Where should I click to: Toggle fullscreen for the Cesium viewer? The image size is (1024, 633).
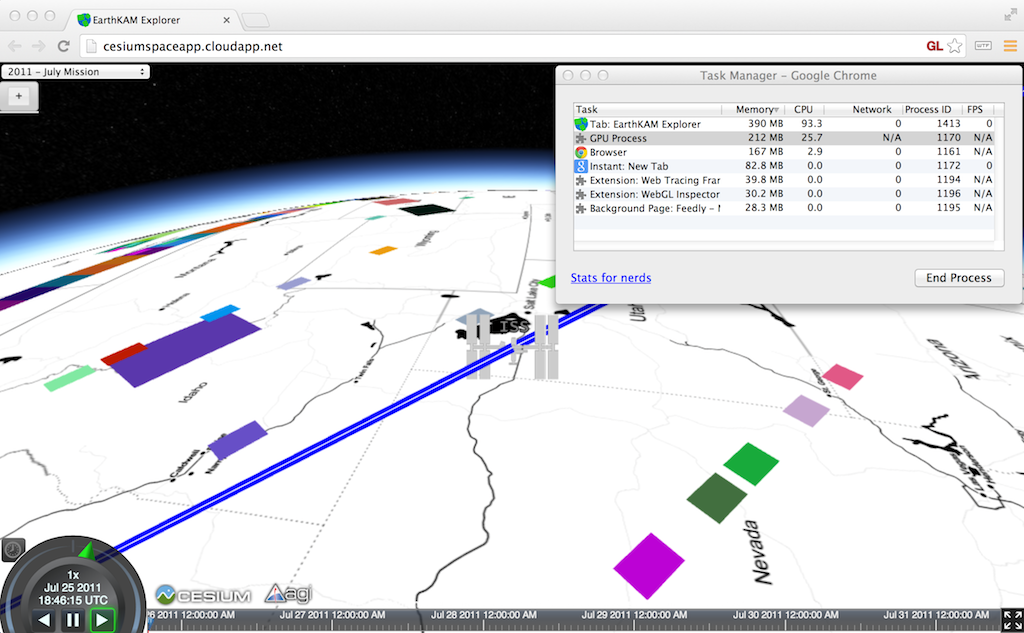tap(1012, 620)
